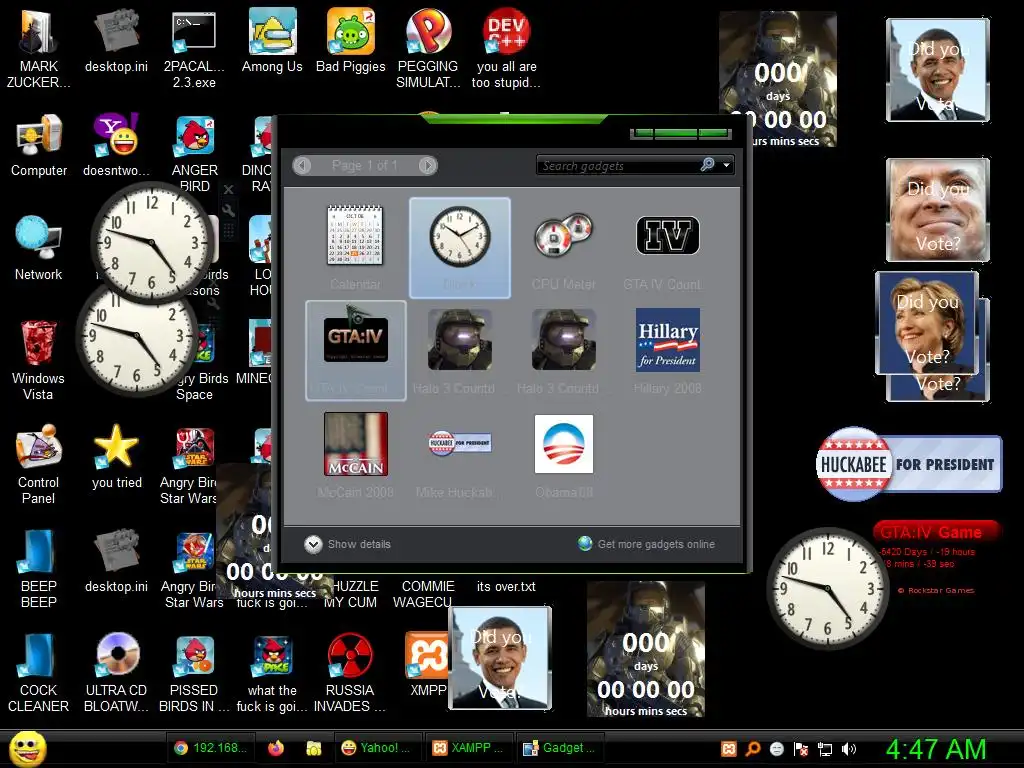Open the search options dropdown arrow
This screenshot has height=768, width=1024.
click(726, 166)
